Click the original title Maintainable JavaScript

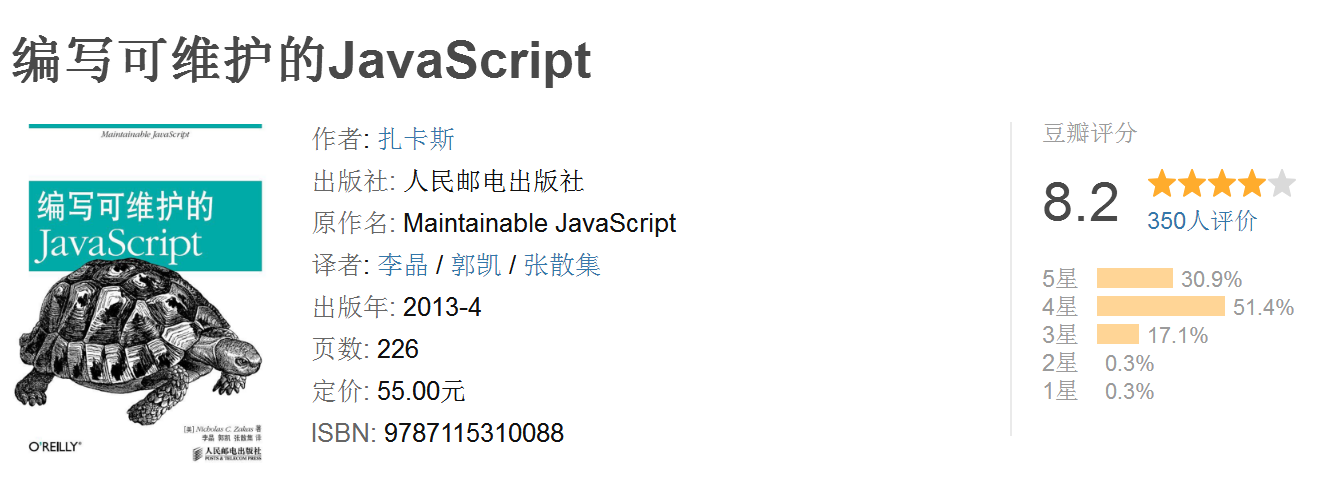(x=540, y=223)
